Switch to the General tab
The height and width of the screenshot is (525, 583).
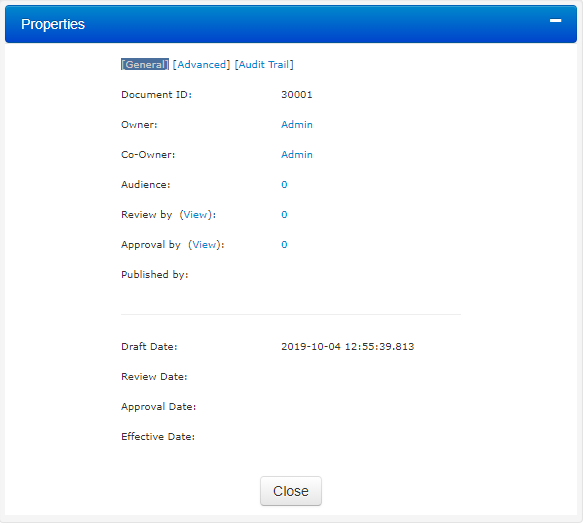[x=145, y=65]
